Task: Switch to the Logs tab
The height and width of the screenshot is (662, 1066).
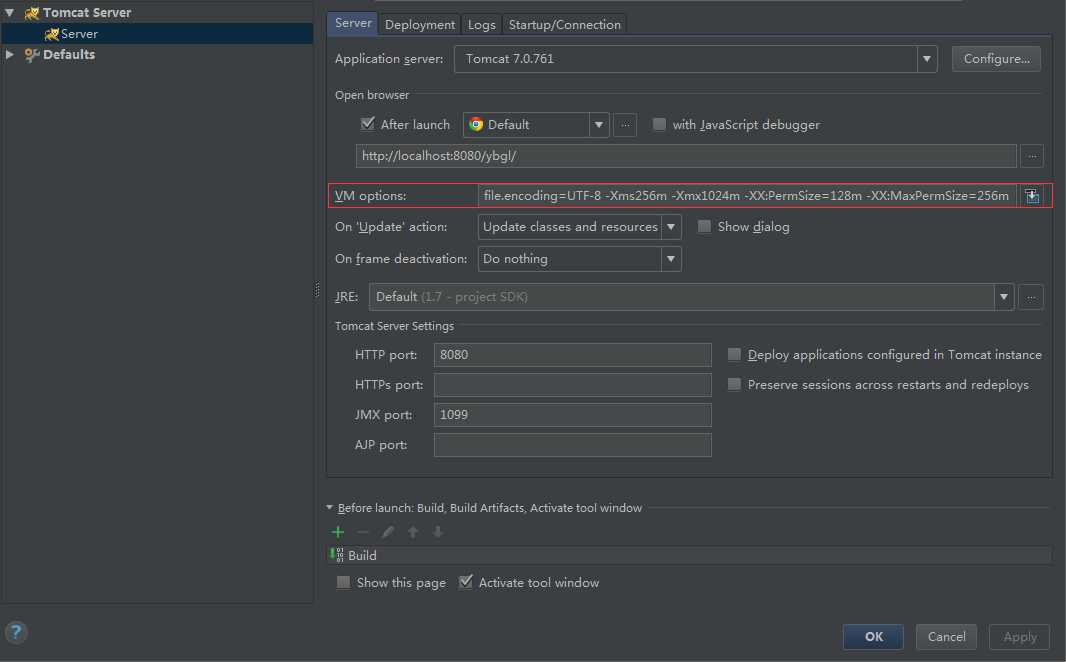Action: [481, 24]
